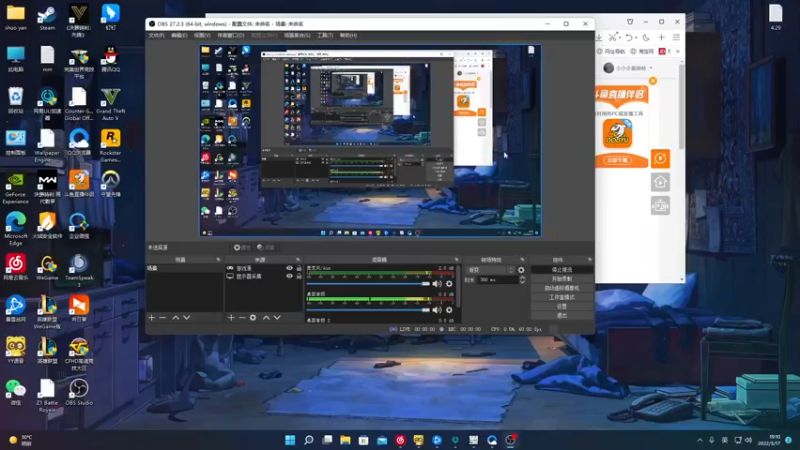Open WeGame desktop shortcut
The width and height of the screenshot is (800, 450).
[x=47, y=267]
